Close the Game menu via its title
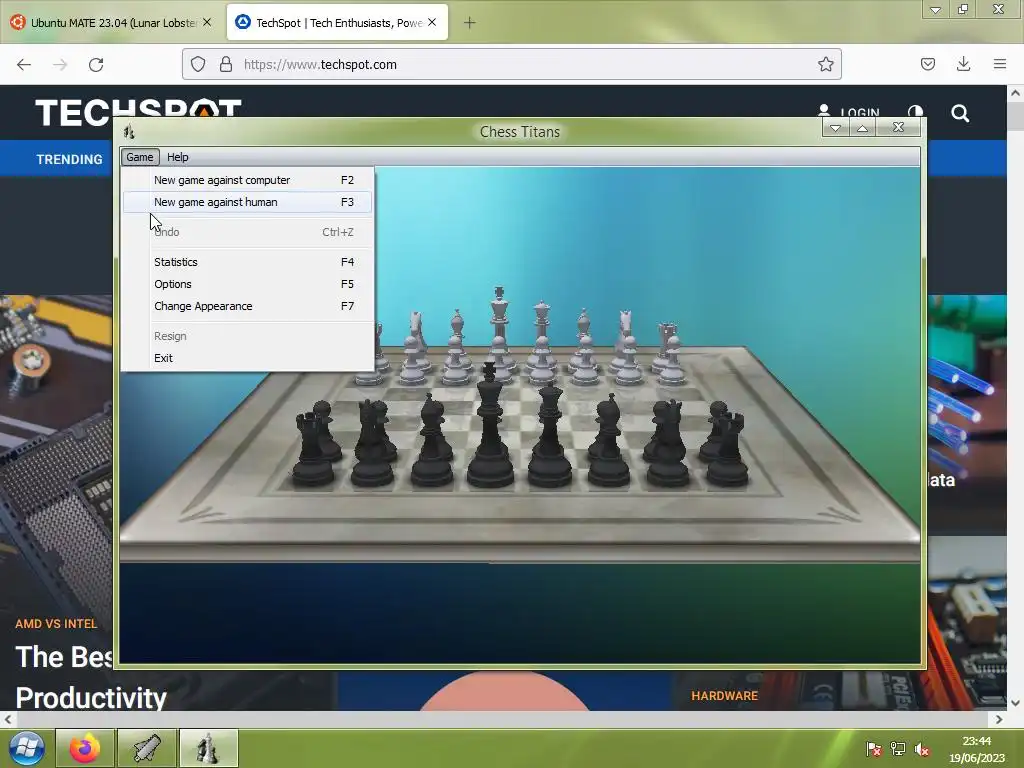Screen dimensions: 1024x768 [x=140, y=157]
